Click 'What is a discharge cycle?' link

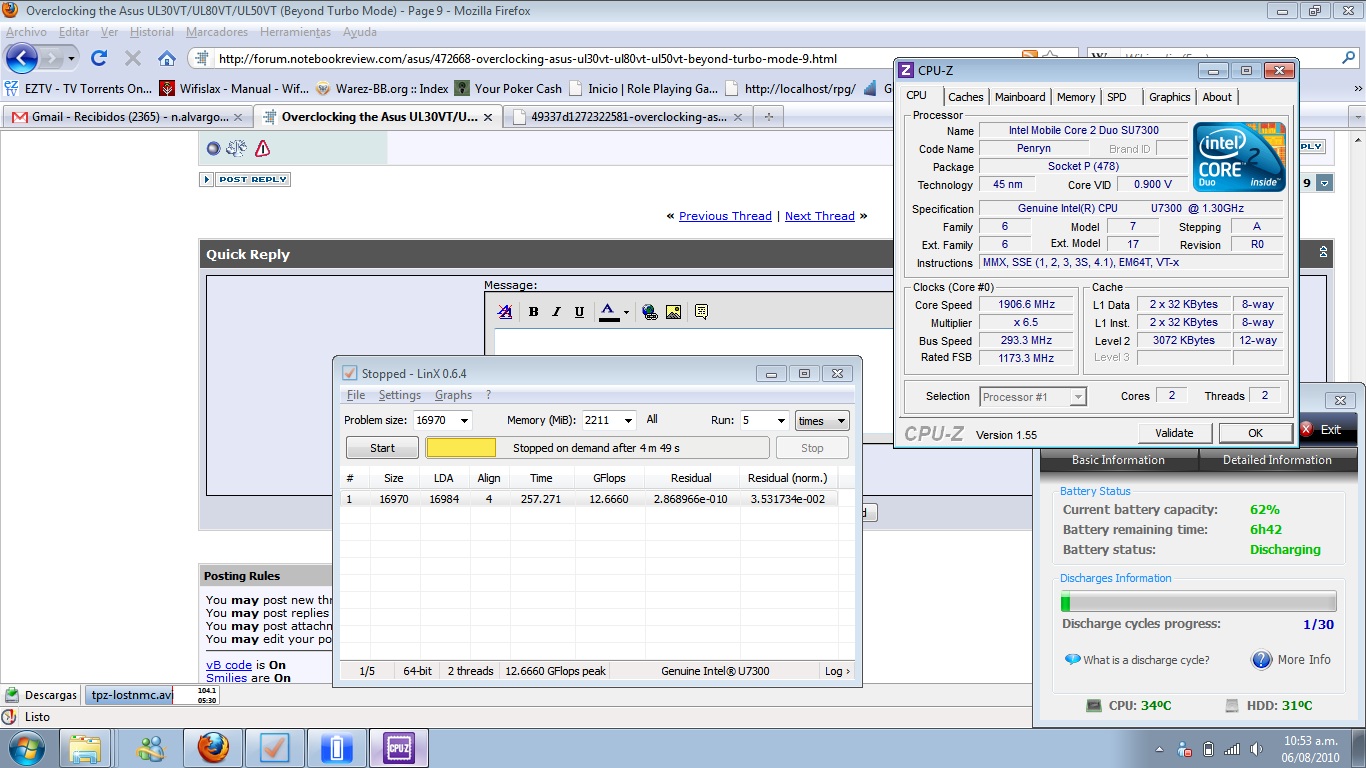pos(1146,660)
